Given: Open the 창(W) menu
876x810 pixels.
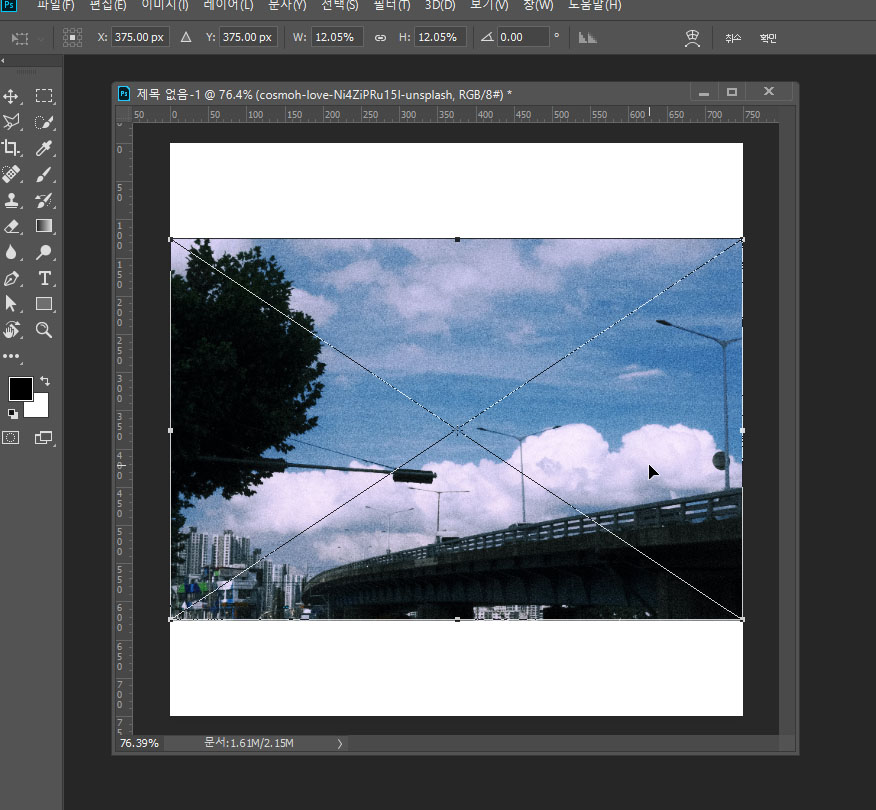Looking at the screenshot, I should (538, 6).
